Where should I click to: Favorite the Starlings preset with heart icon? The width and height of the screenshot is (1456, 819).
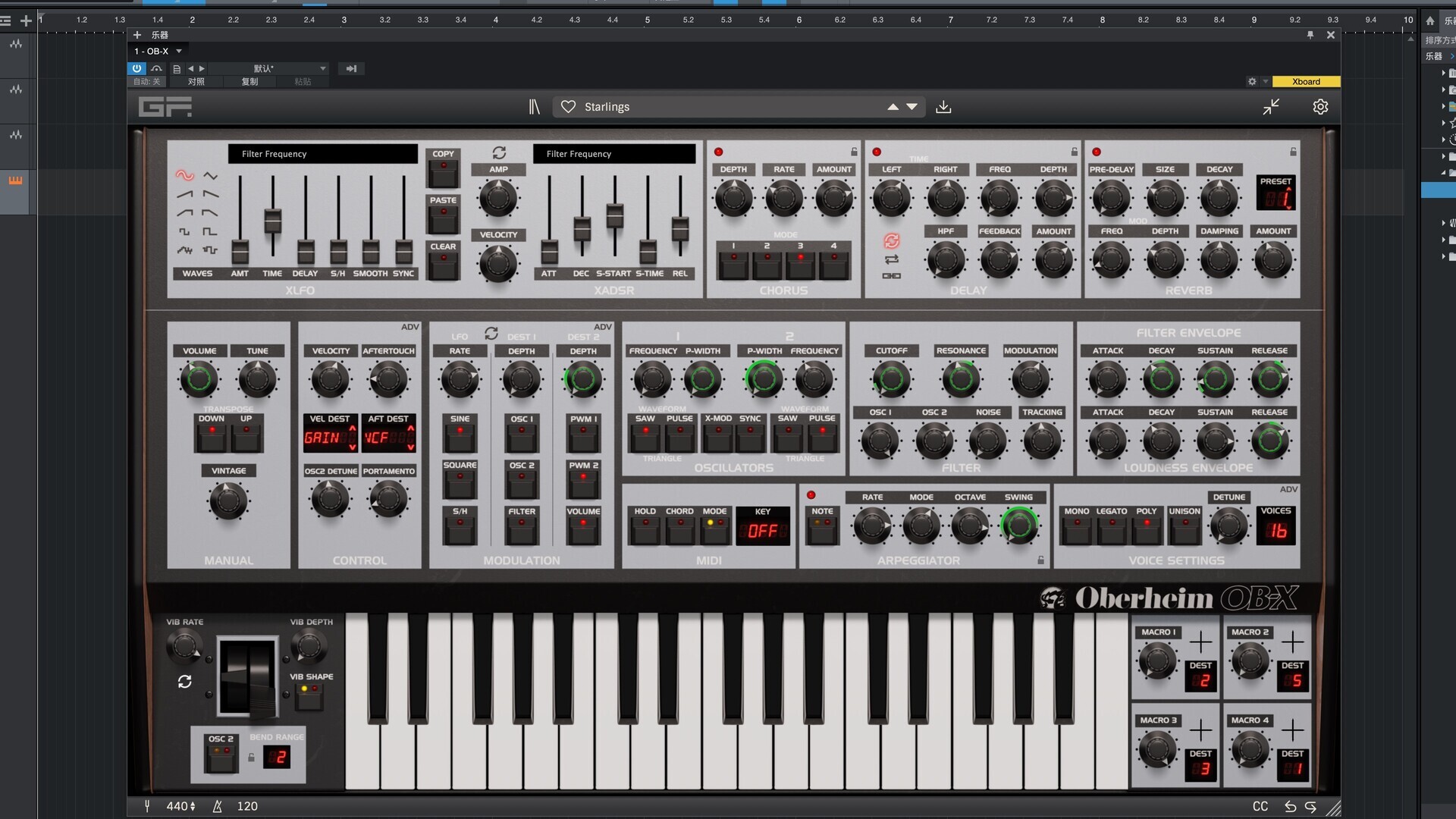coord(568,107)
